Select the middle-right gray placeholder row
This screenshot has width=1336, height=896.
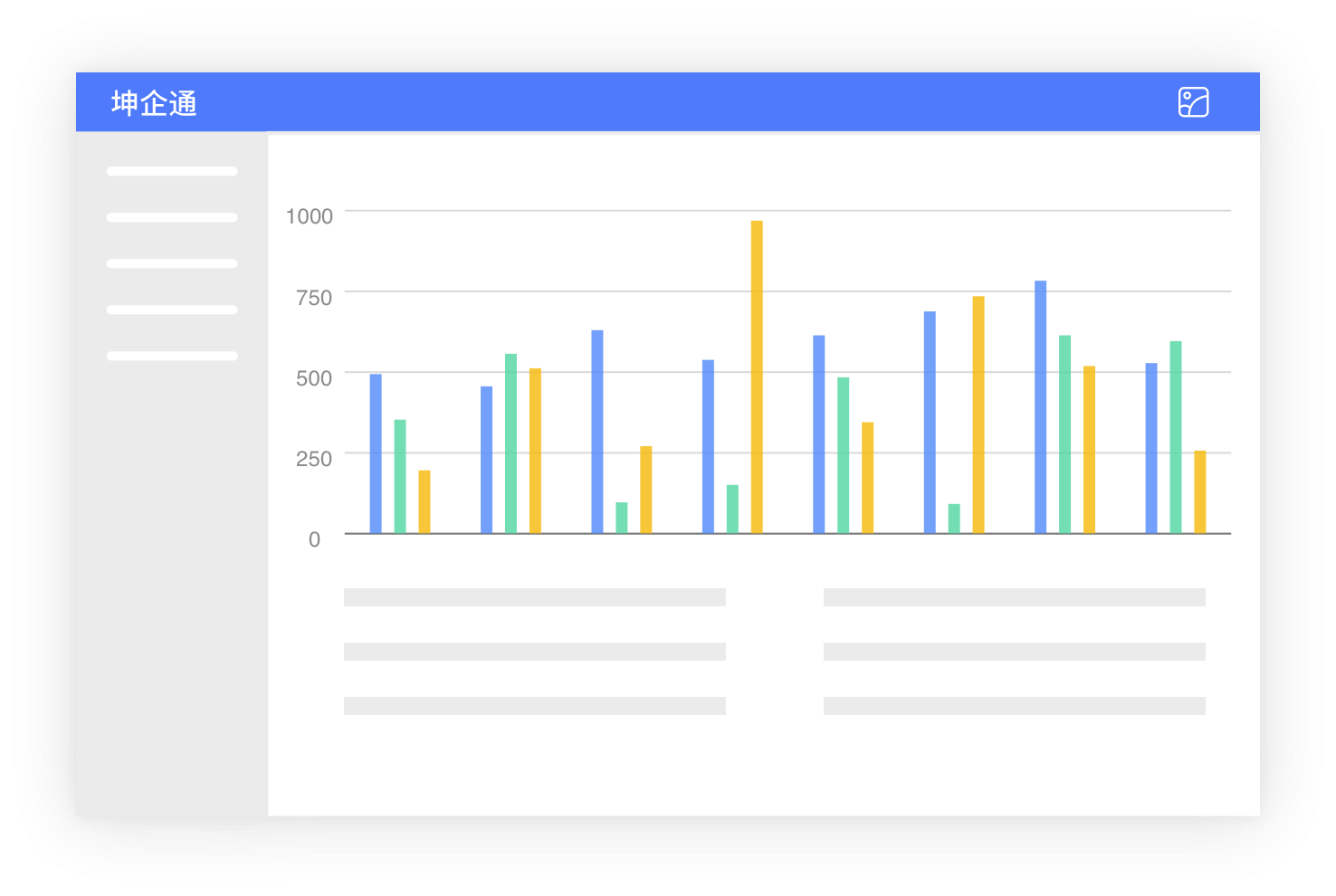pyautogui.click(x=1014, y=652)
